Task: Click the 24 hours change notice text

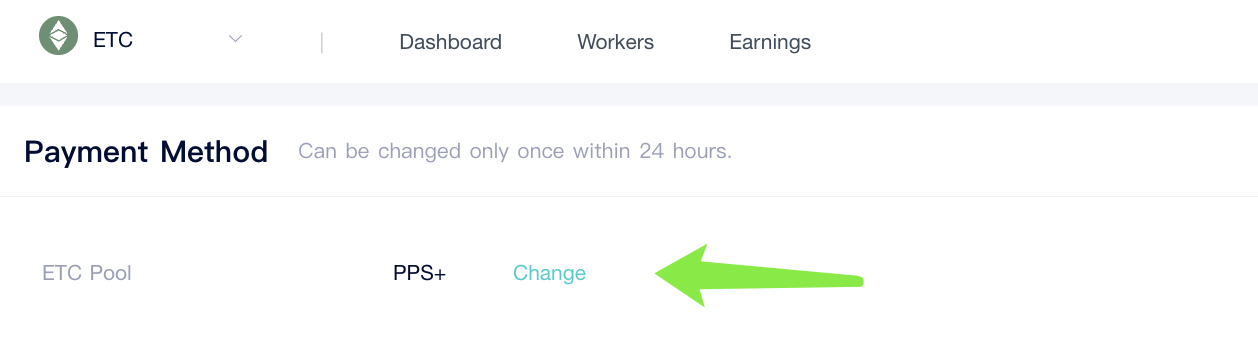Action: [515, 152]
